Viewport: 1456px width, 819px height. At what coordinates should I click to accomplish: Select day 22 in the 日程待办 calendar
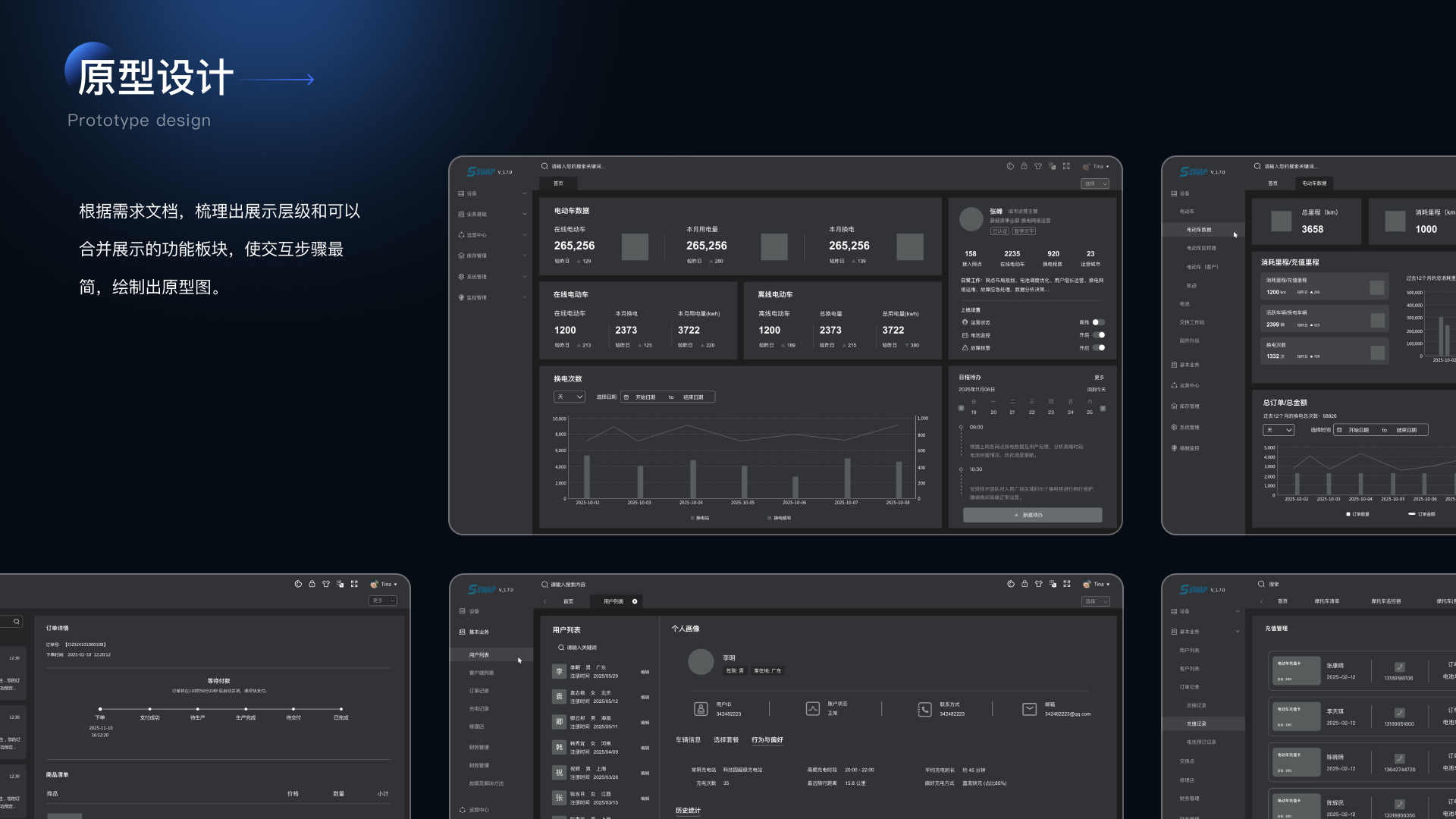(1031, 413)
